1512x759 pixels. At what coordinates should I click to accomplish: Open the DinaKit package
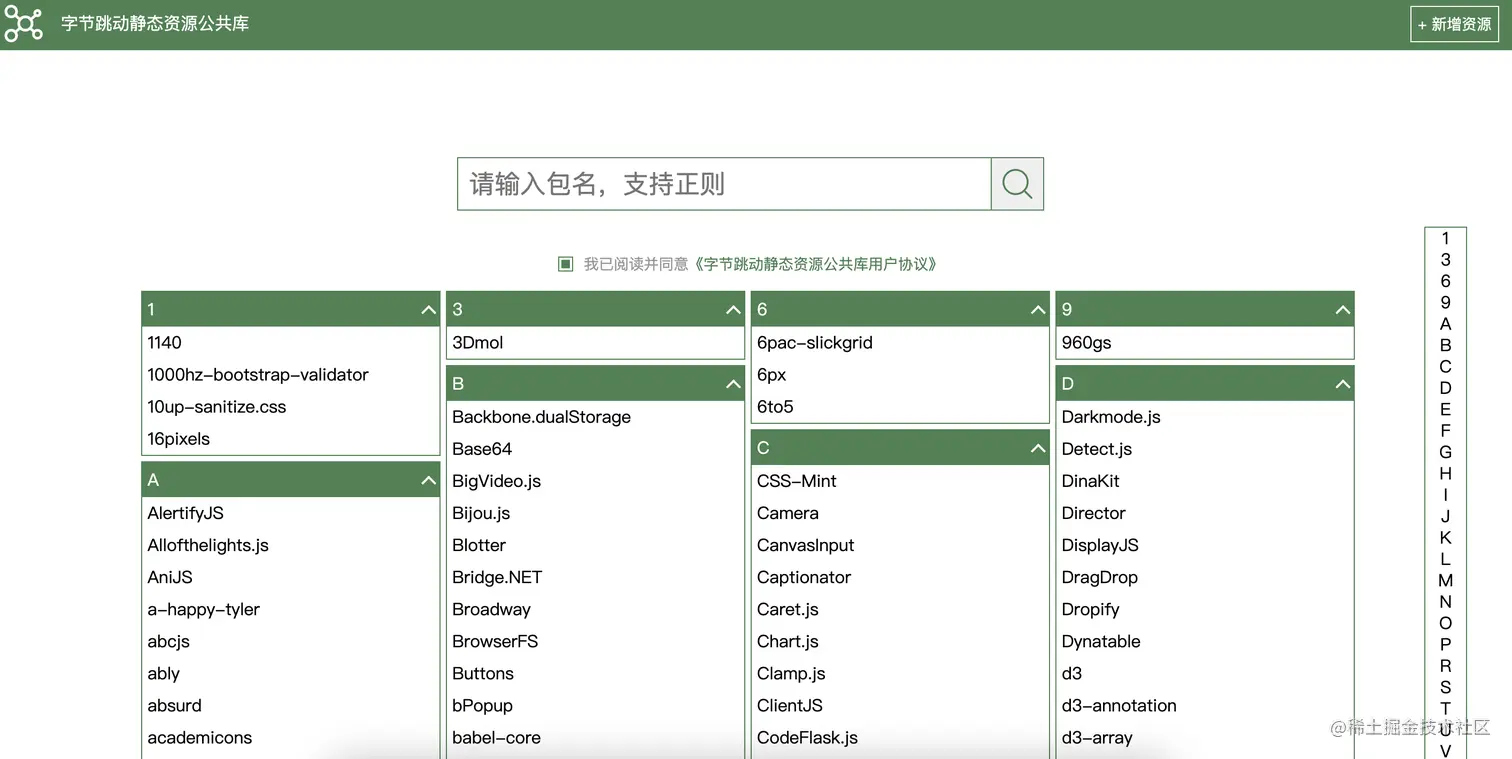(1091, 481)
